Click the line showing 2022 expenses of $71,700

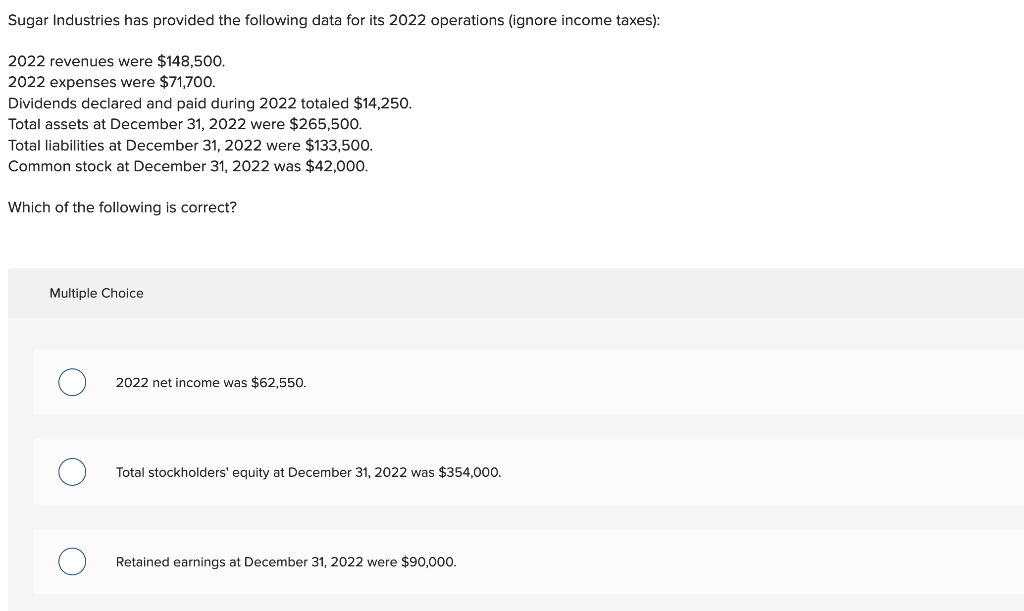tap(112, 82)
